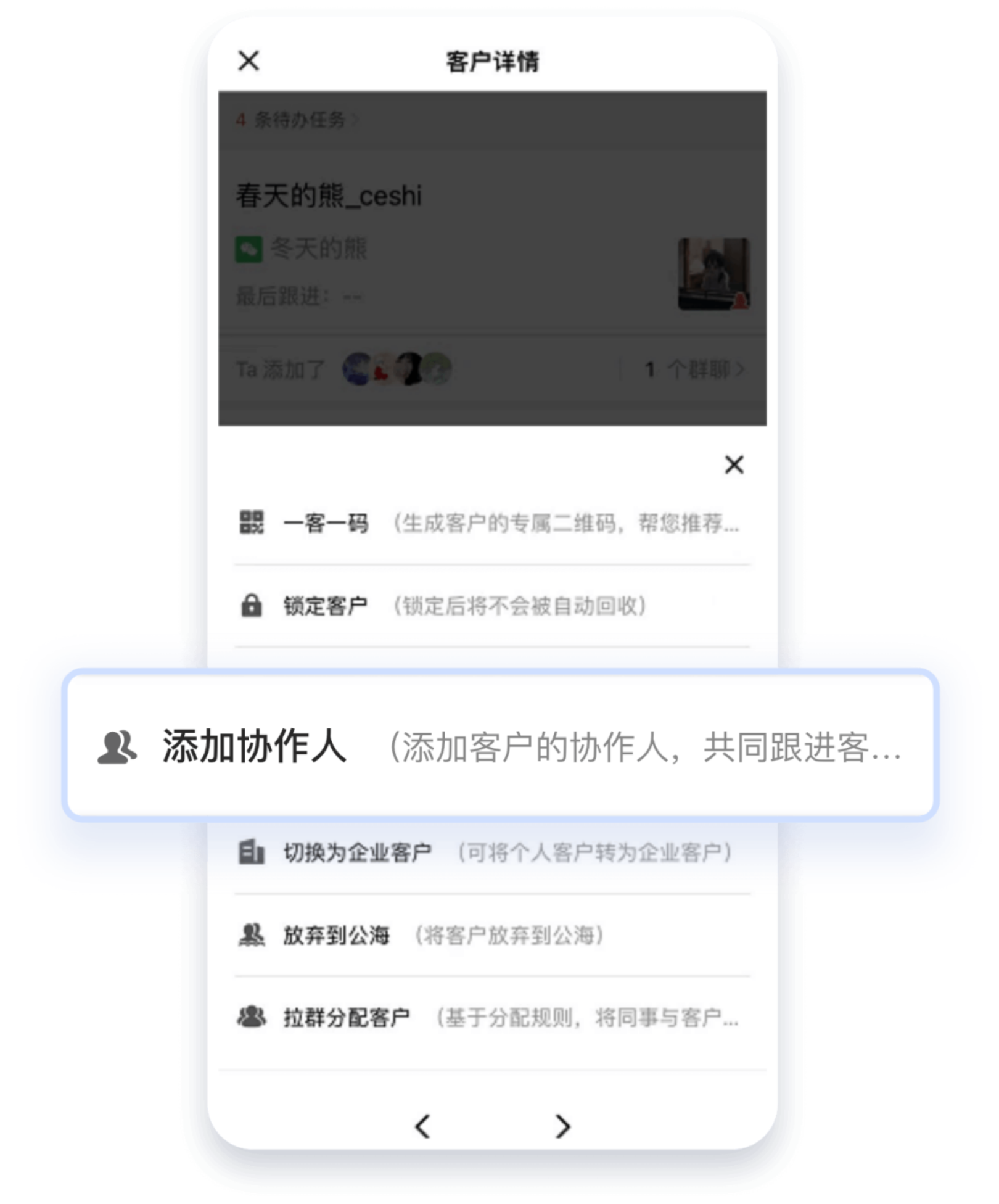Viewport: 999px width, 1204px height.
Task: Select the 一客一码 menu entry
Action: (x=492, y=523)
